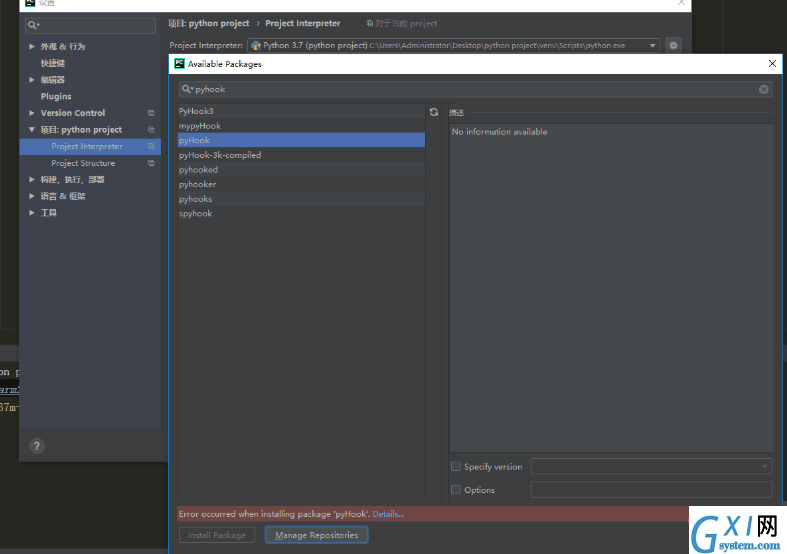Click the Install Package button
The width and height of the screenshot is (787, 554).
tap(217, 535)
